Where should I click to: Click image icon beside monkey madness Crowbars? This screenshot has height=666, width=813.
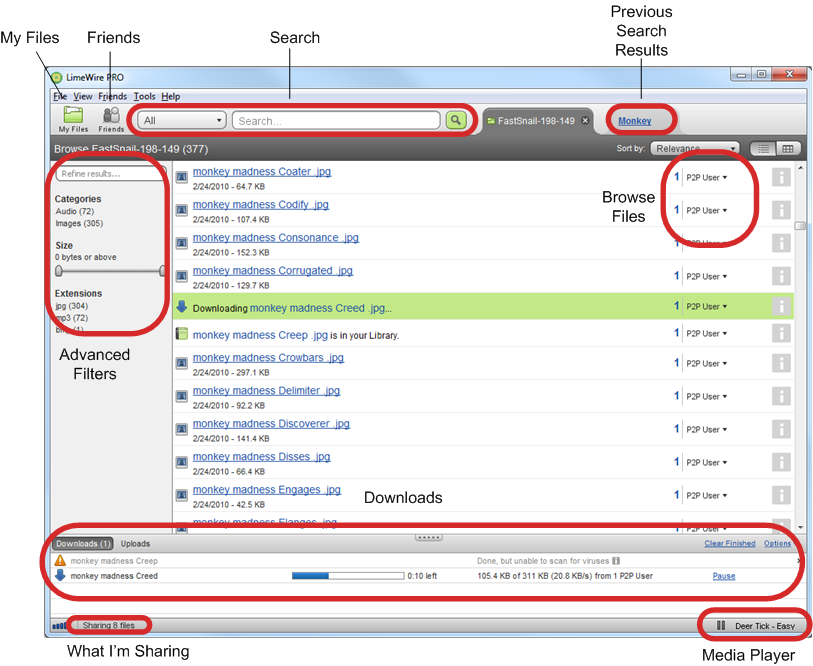[x=181, y=363]
